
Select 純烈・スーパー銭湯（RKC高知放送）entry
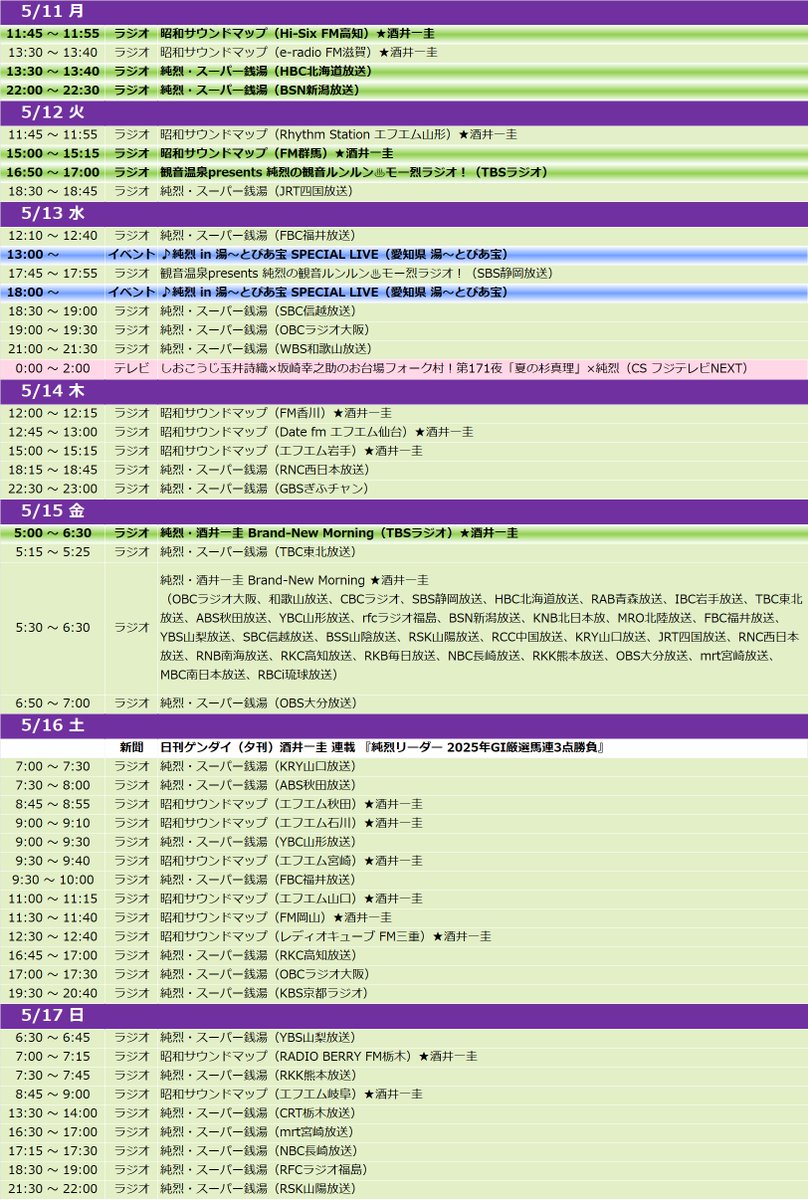point(258,955)
